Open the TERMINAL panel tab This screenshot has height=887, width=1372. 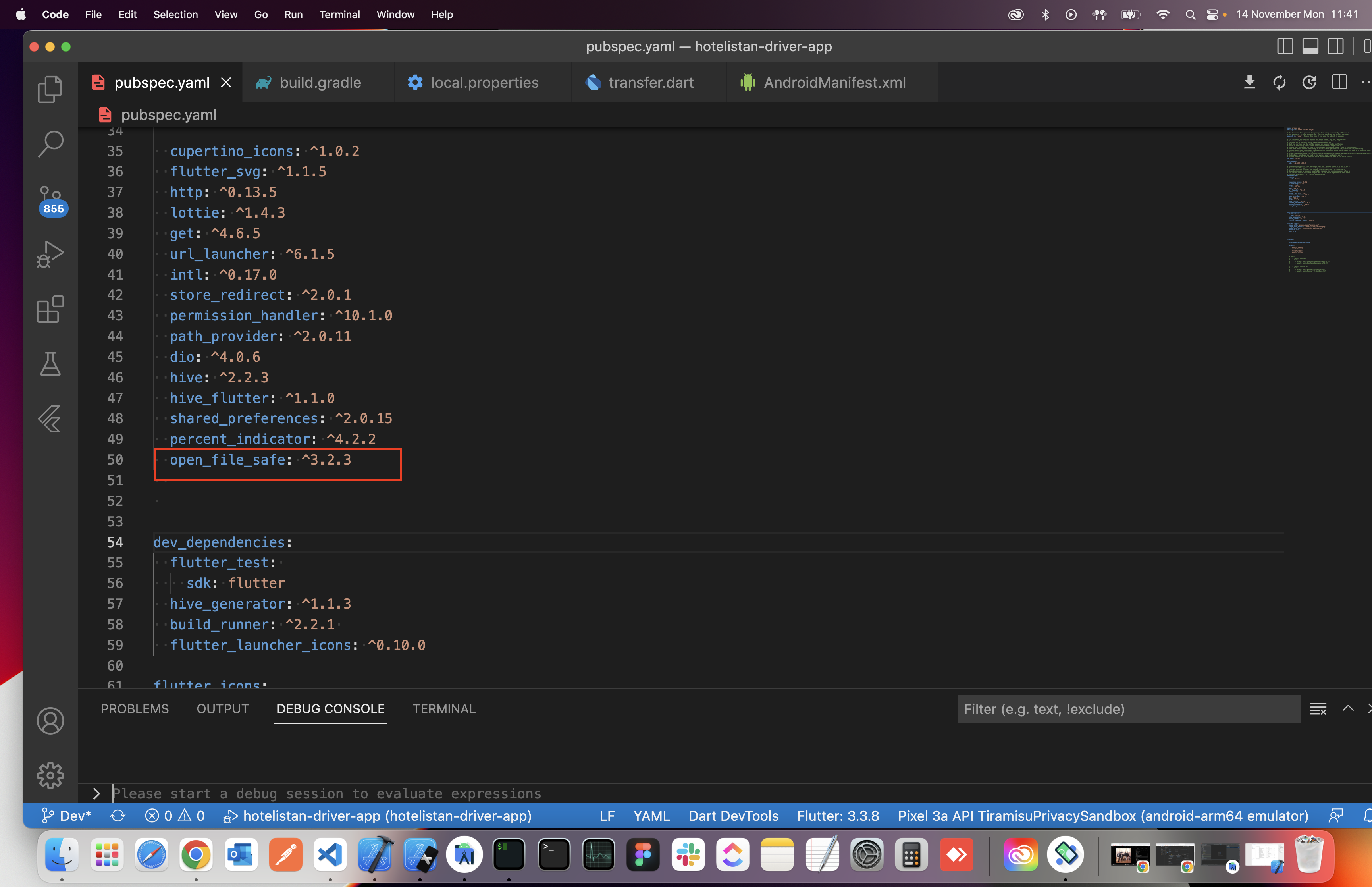(444, 708)
